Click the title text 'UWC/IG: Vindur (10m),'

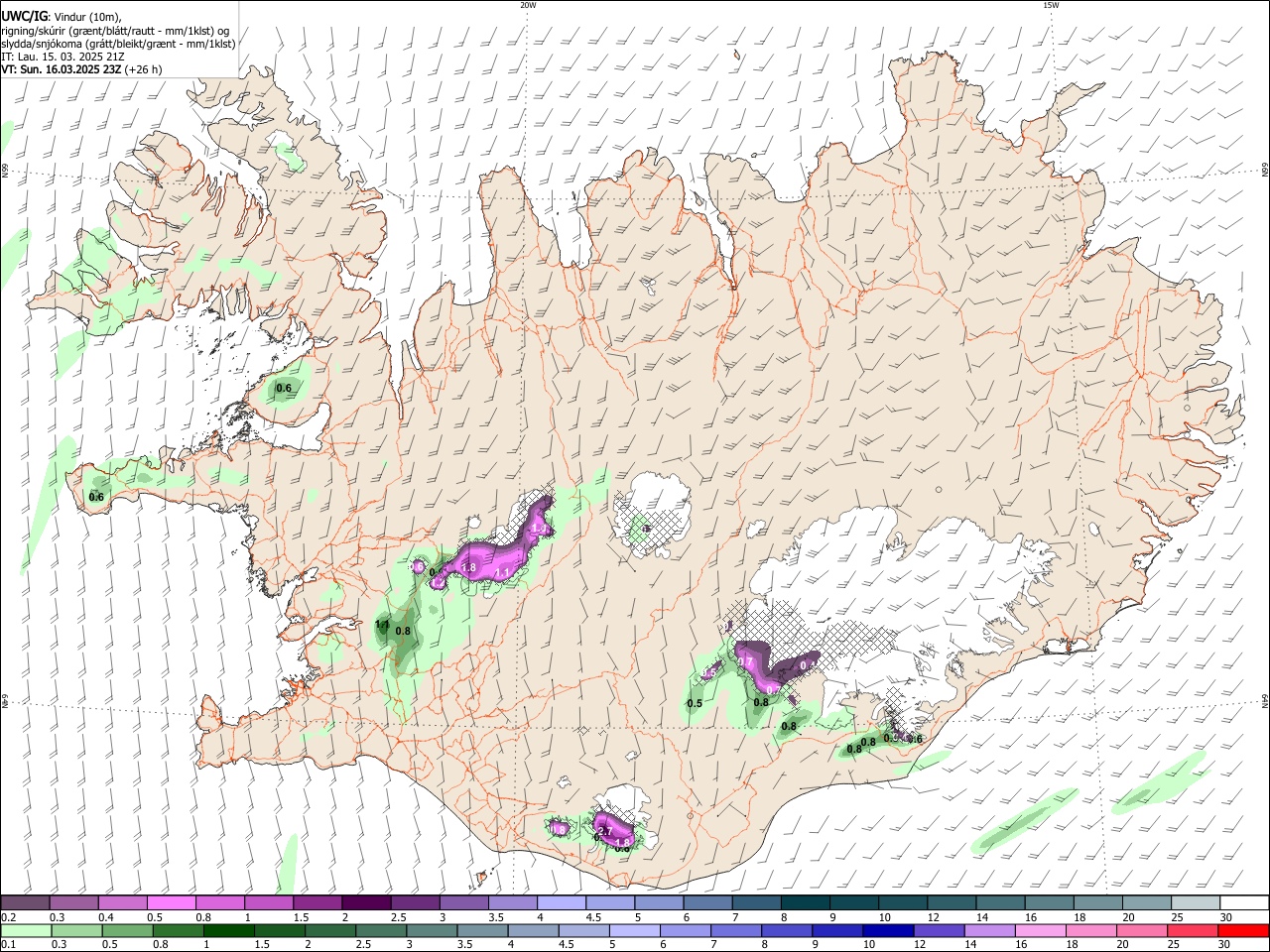point(62,16)
